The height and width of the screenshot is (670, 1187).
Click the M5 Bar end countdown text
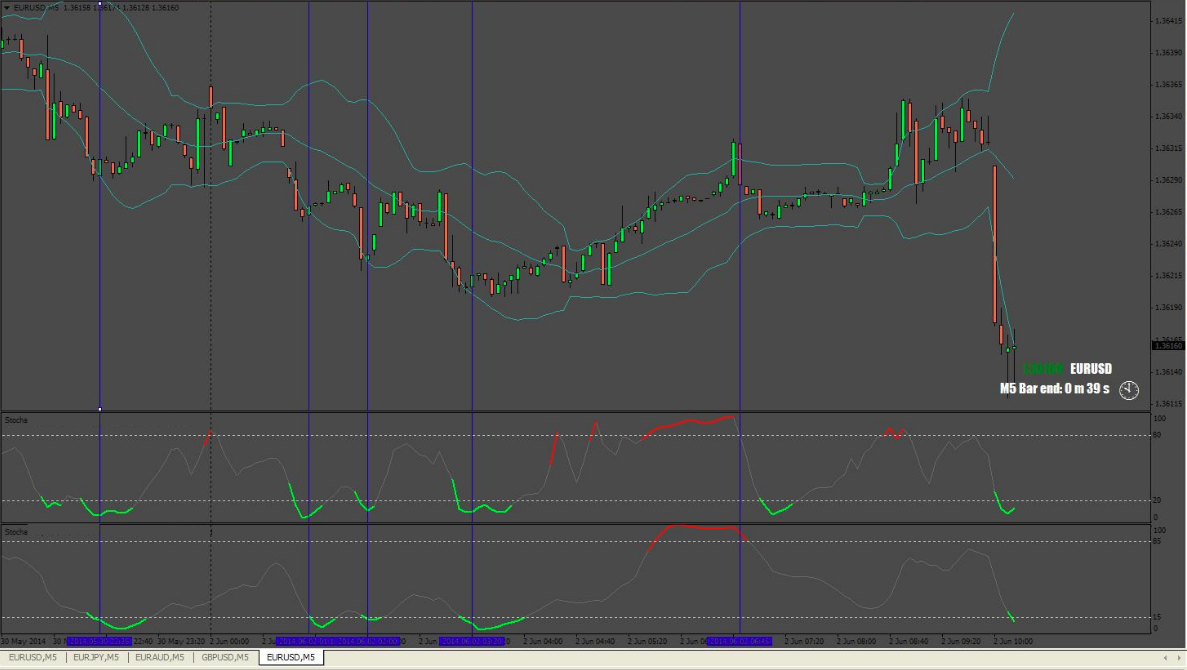1054,389
